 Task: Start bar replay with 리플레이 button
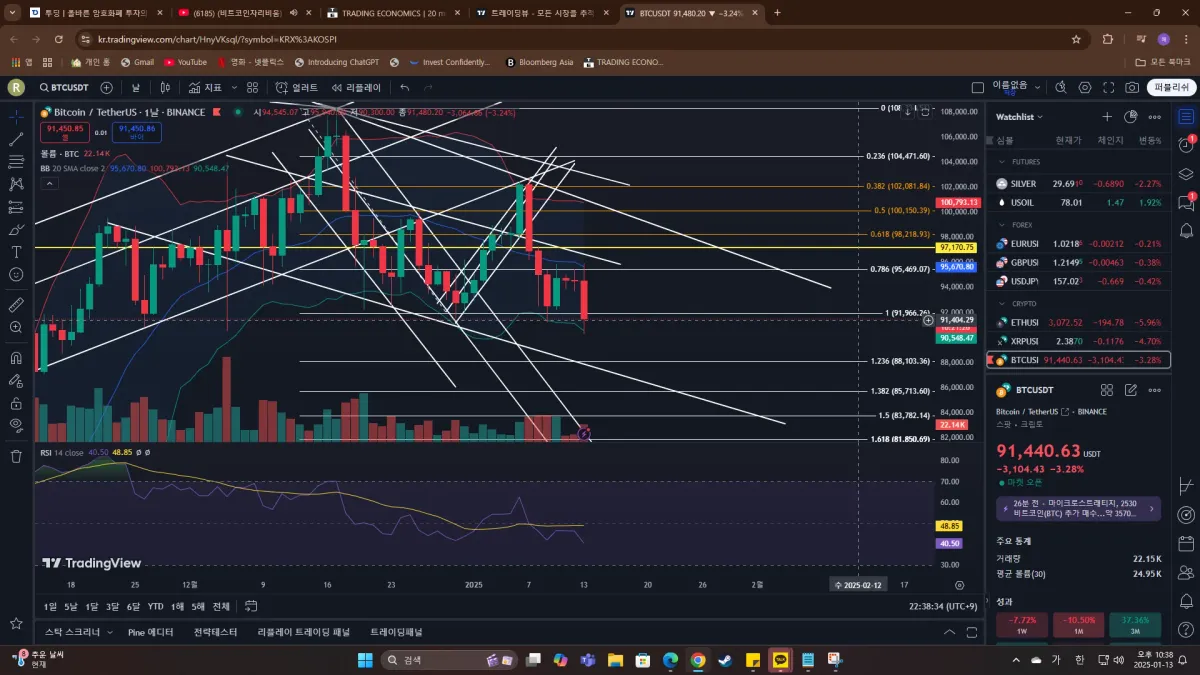point(357,88)
